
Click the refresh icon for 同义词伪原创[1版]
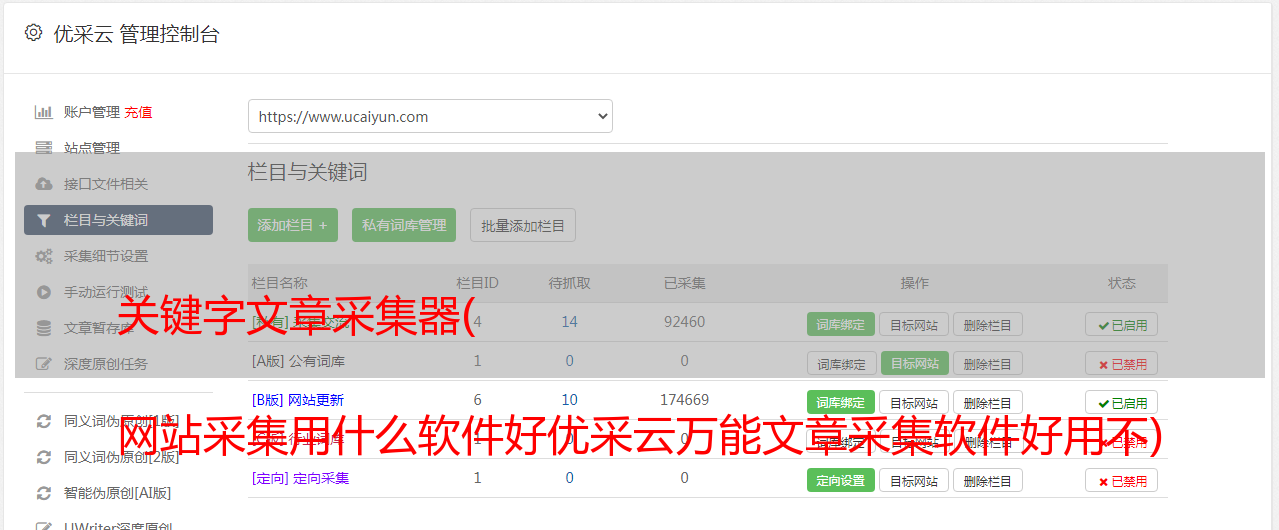[43, 421]
